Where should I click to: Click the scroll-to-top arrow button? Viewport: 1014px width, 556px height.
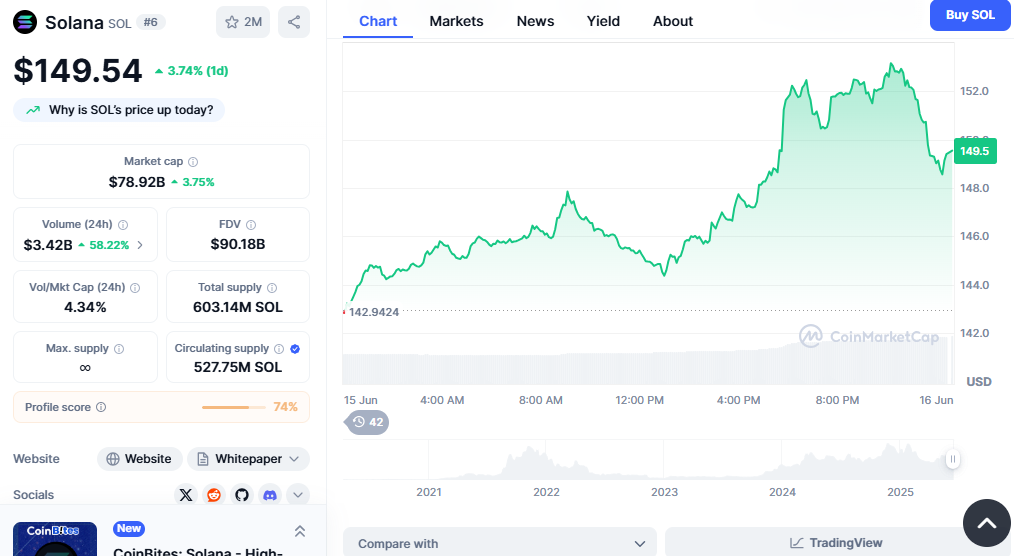point(986,523)
